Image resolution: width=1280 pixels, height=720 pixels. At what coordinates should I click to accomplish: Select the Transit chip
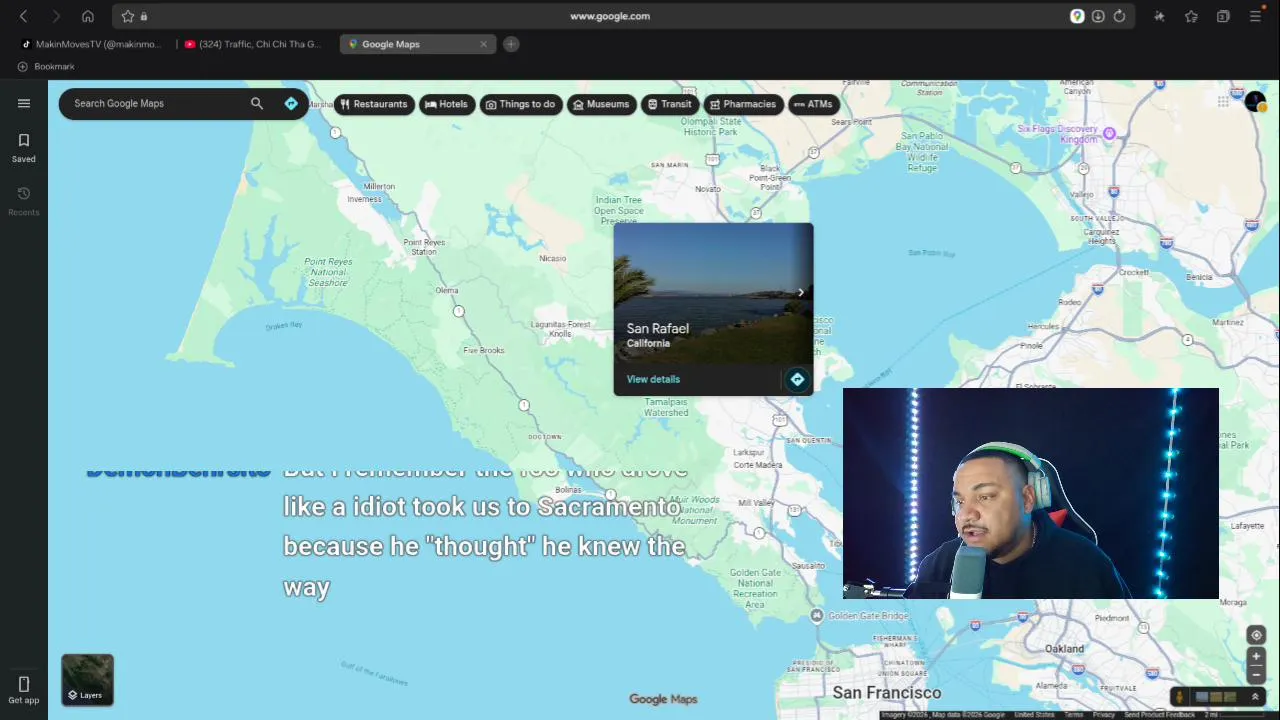669,104
